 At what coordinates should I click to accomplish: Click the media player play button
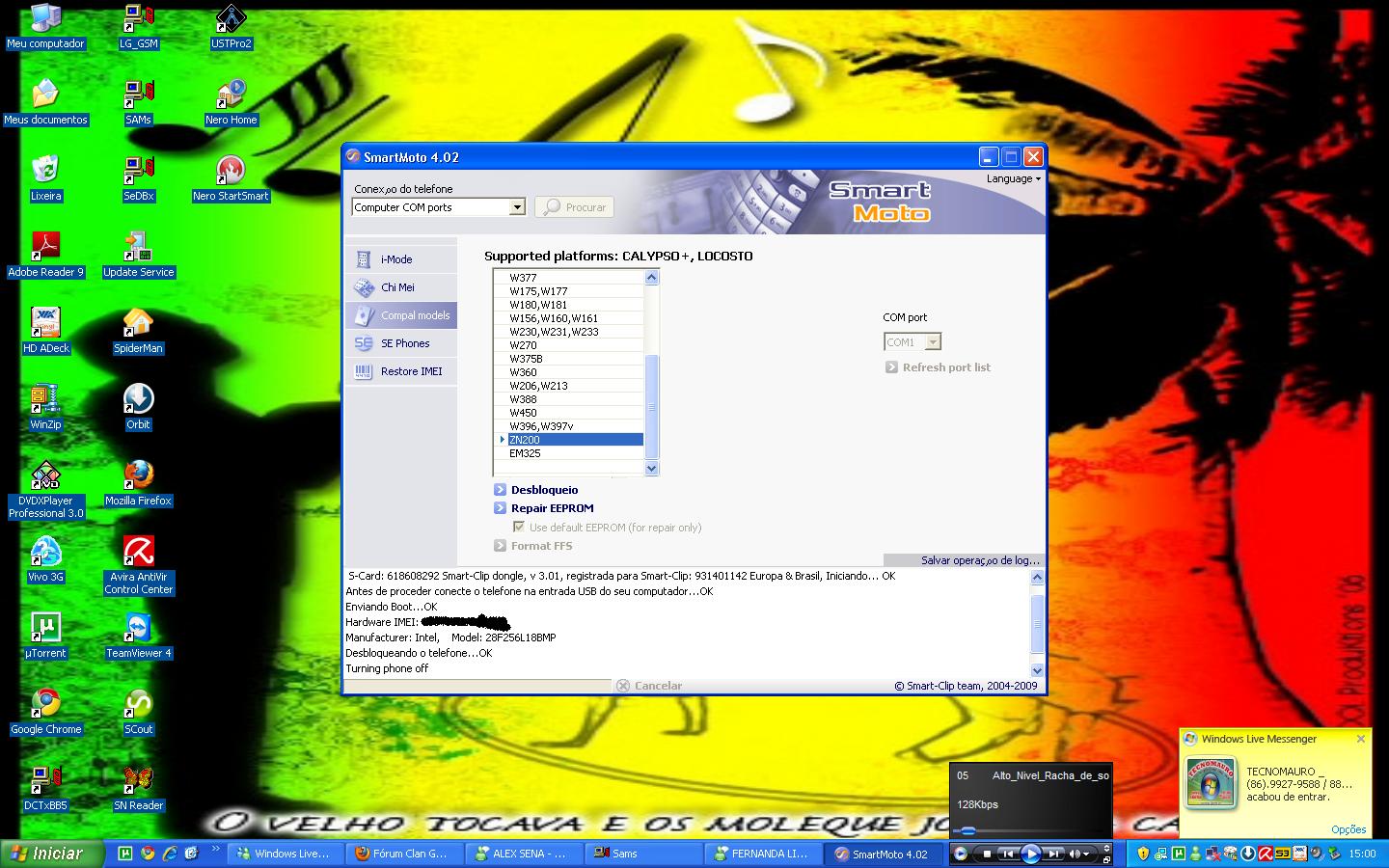pyautogui.click(x=1030, y=854)
